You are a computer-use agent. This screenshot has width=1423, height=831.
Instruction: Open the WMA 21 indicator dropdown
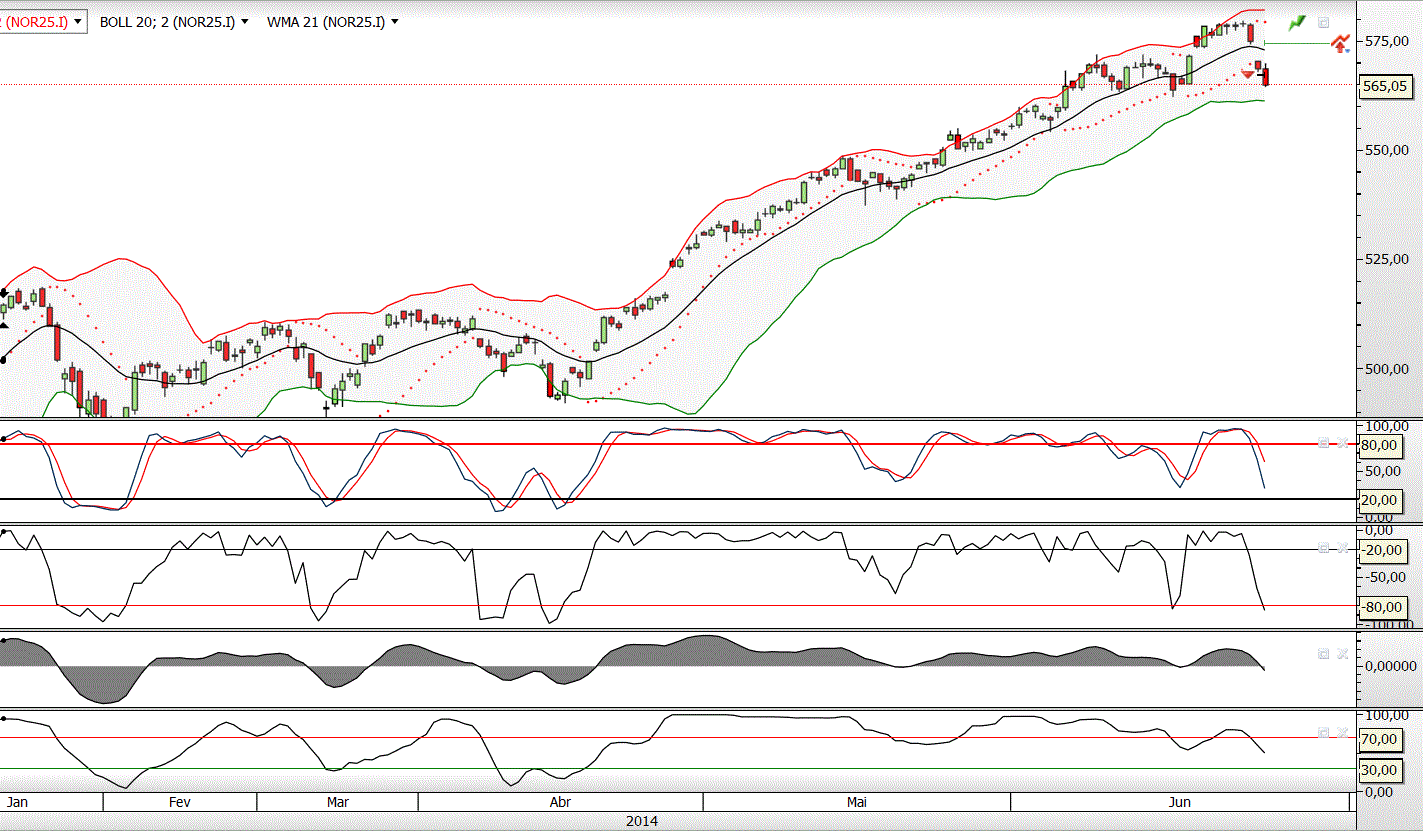click(395, 21)
